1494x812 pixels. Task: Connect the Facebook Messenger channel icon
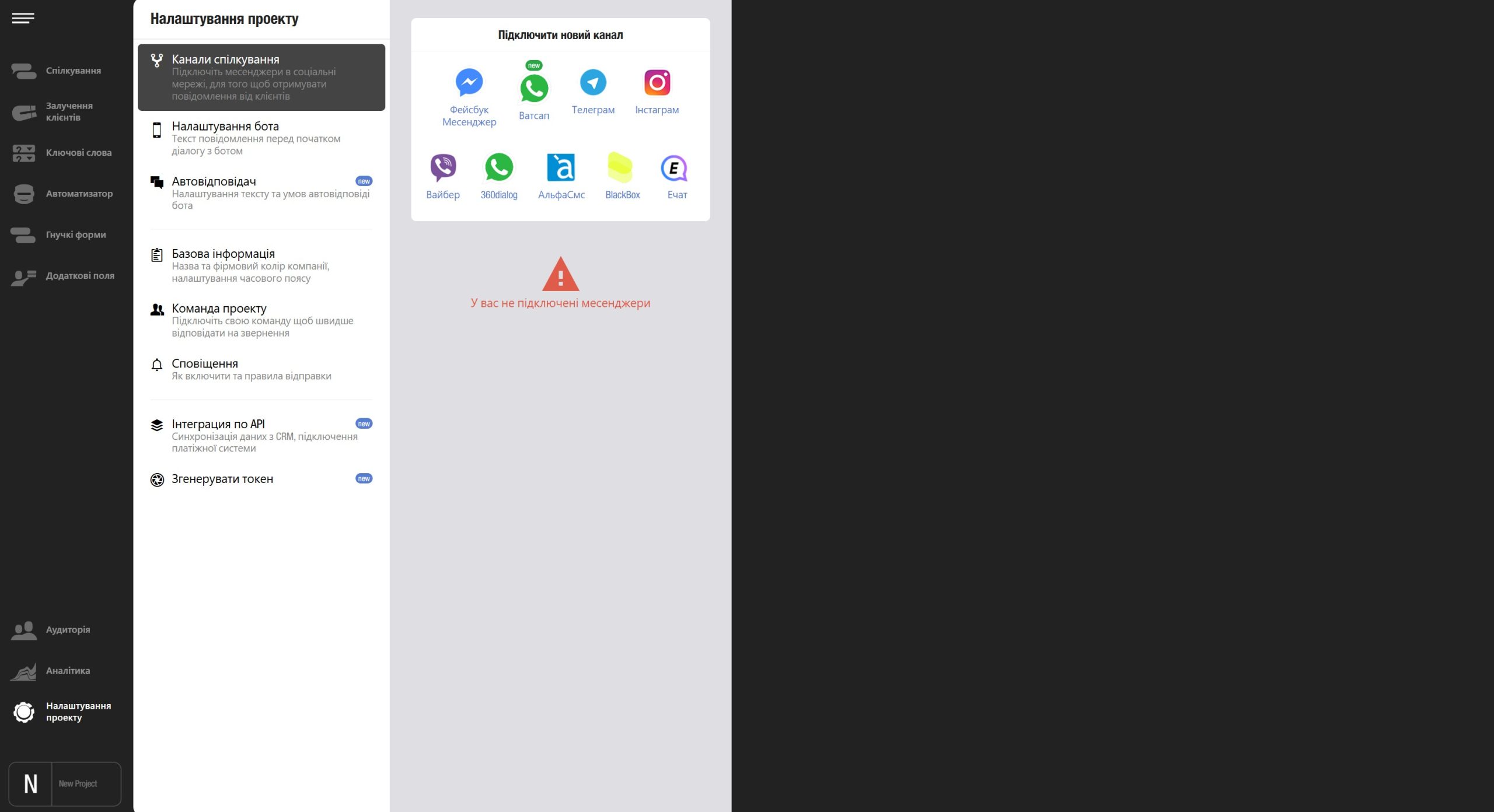(469, 82)
